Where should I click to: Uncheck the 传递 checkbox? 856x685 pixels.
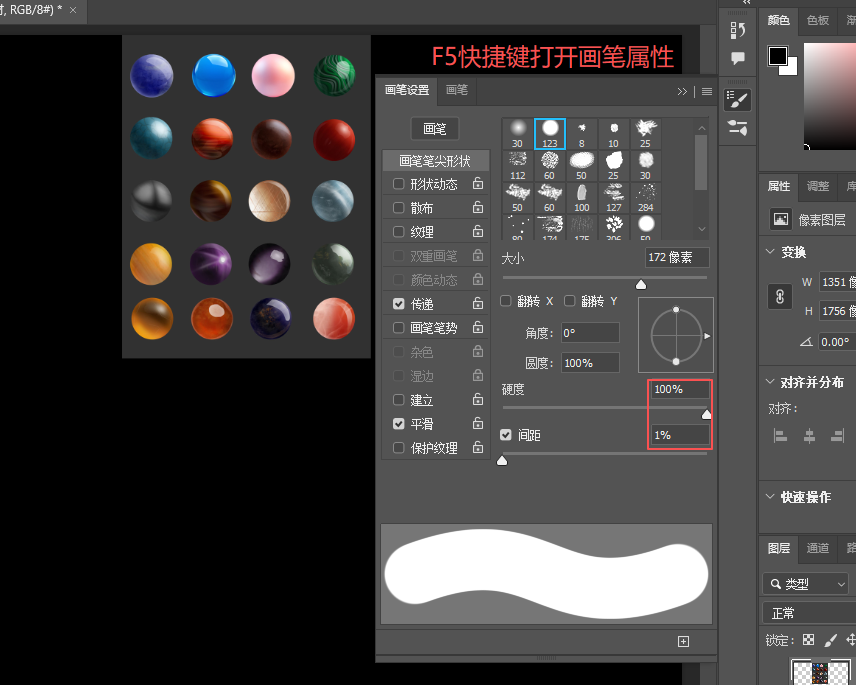click(x=399, y=304)
